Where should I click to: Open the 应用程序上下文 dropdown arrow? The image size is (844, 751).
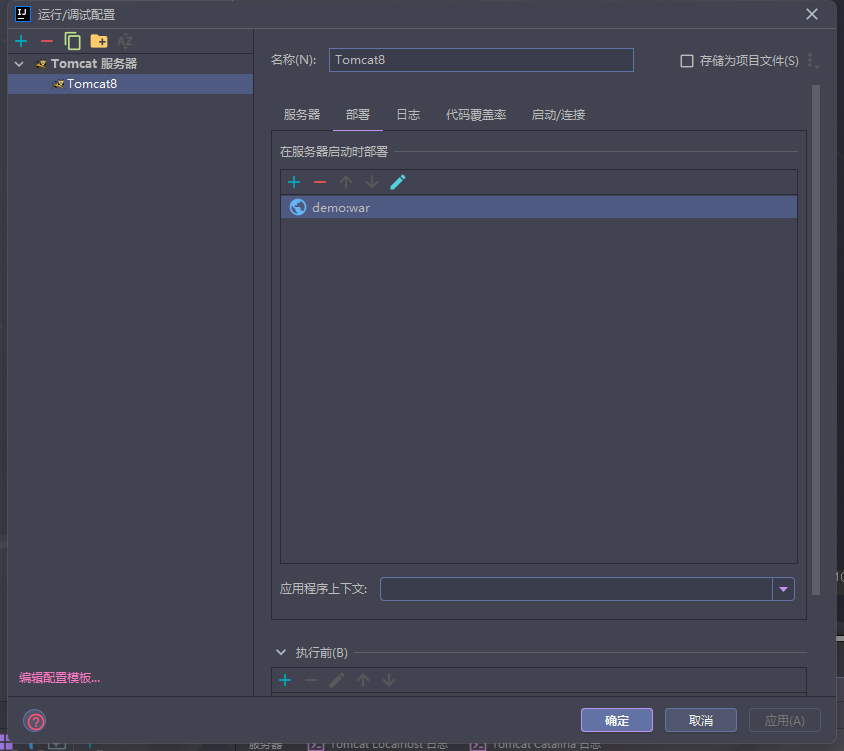[x=784, y=589]
